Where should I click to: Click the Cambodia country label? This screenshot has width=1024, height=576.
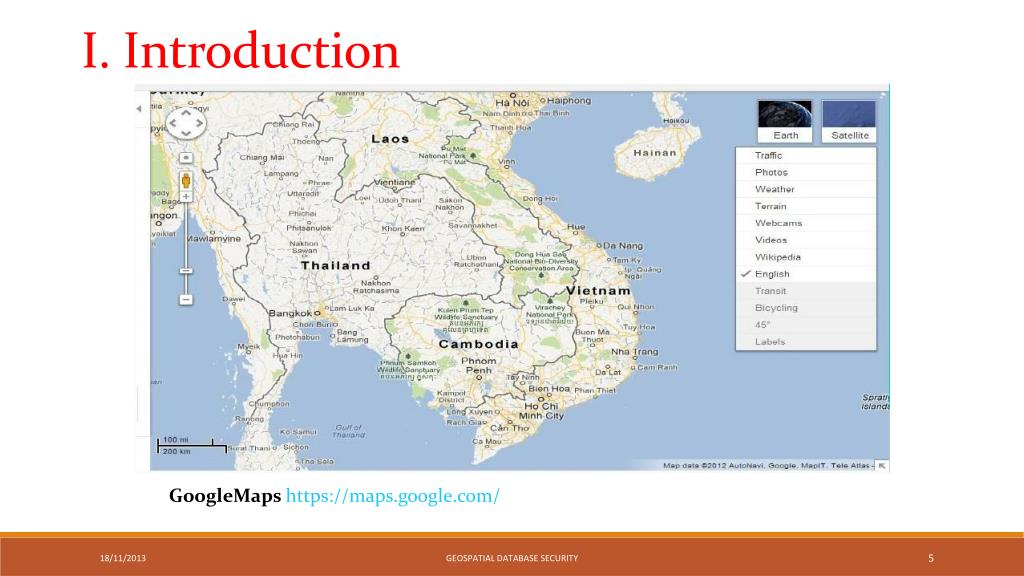(x=478, y=344)
